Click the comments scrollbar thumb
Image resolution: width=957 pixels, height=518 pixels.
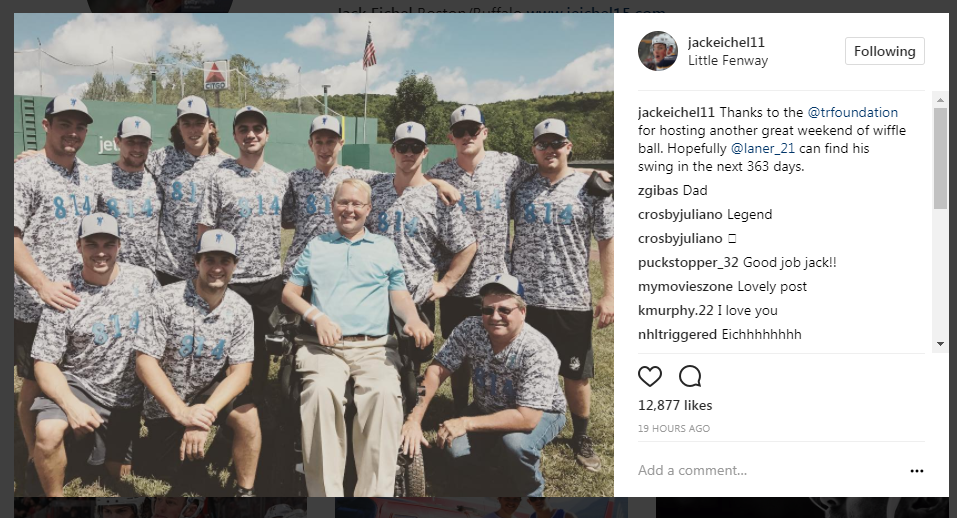tap(940, 157)
